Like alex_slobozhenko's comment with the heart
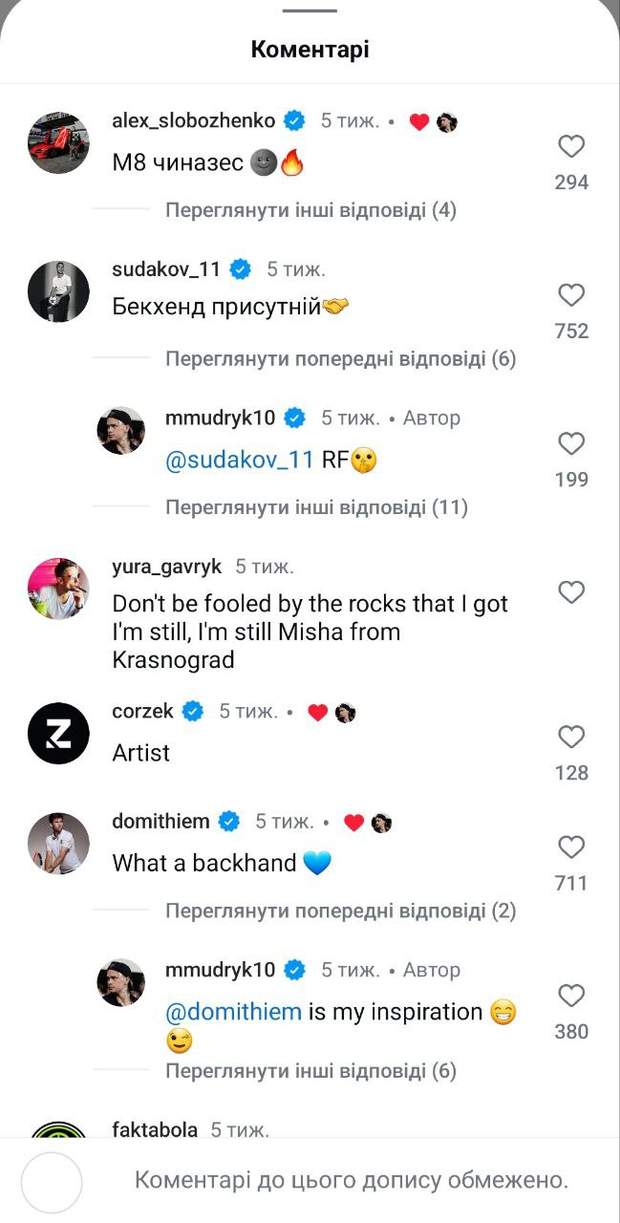This screenshot has width=620, height=1223. click(x=571, y=148)
